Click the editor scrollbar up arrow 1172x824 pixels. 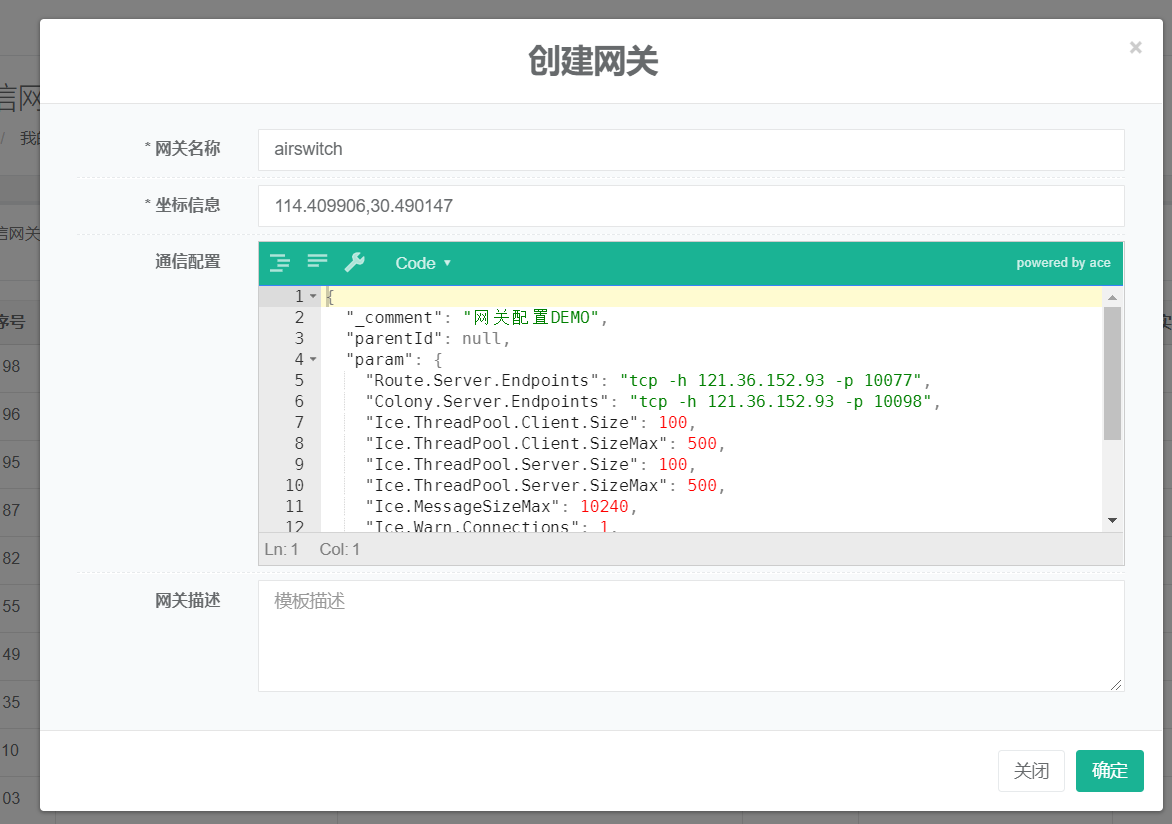[x=1112, y=297]
